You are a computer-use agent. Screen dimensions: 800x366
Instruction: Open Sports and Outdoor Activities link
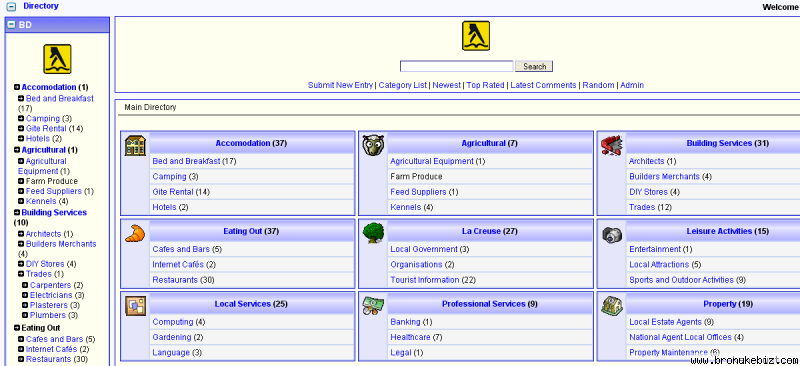coord(681,280)
